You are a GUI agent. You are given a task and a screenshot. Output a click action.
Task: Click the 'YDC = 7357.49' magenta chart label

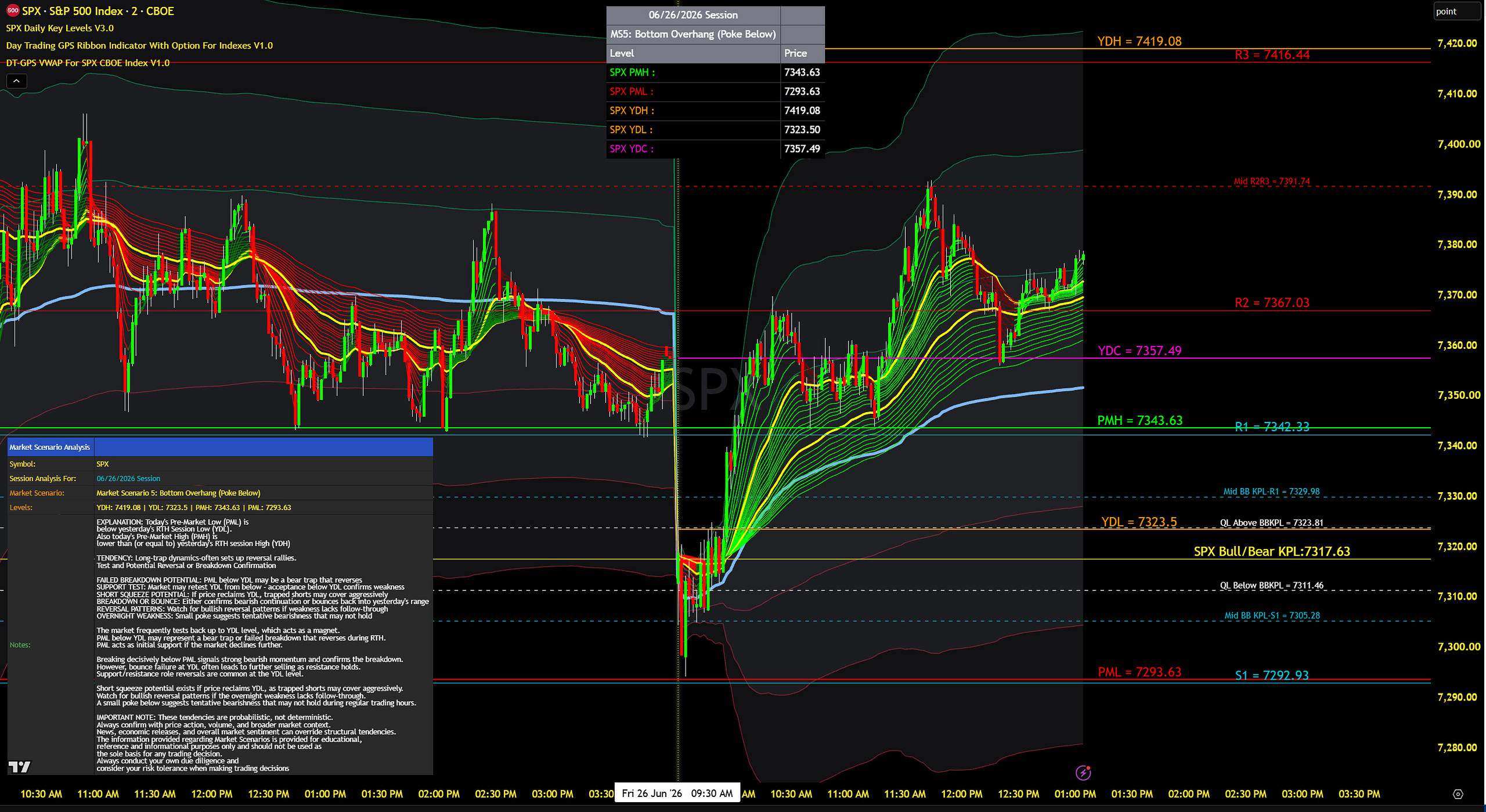pyautogui.click(x=1139, y=351)
